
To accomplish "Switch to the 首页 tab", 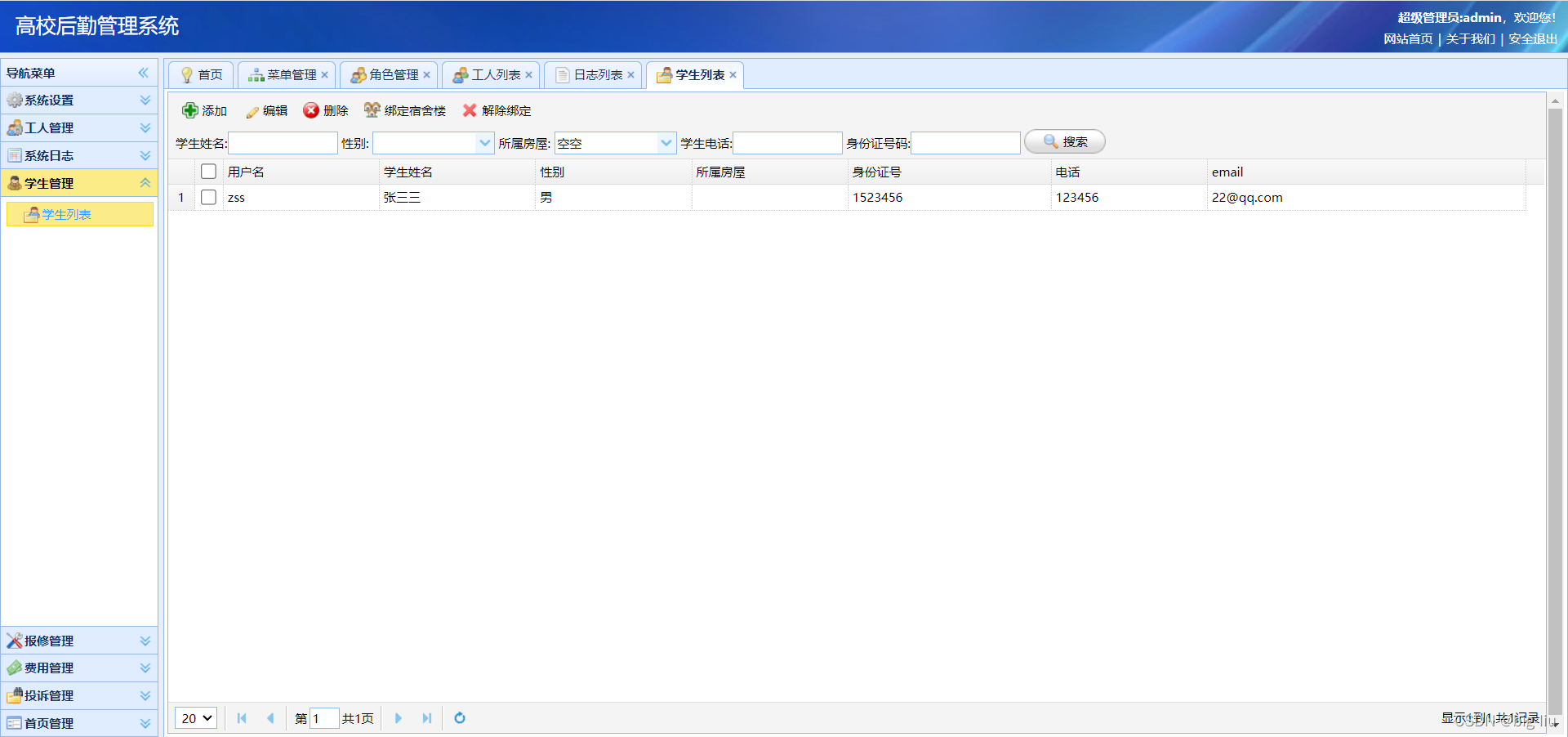I will 201,75.
